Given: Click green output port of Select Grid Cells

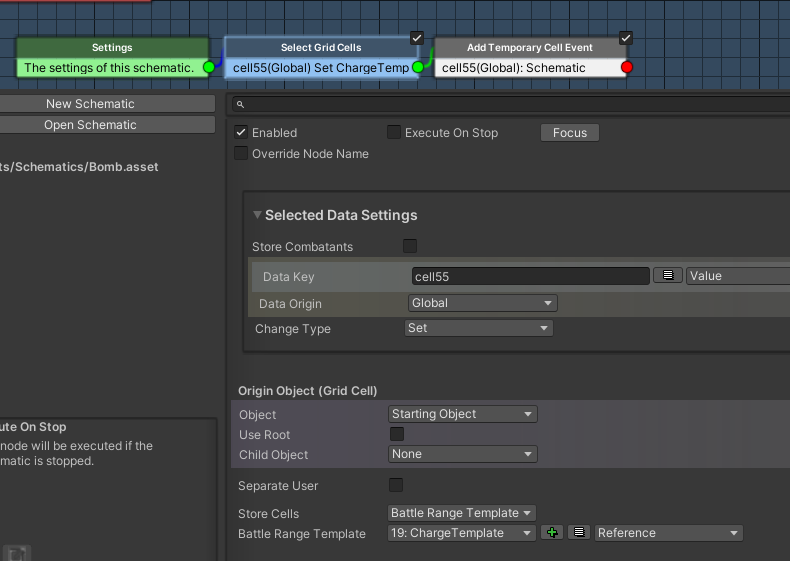Looking at the screenshot, I should pos(418,67).
